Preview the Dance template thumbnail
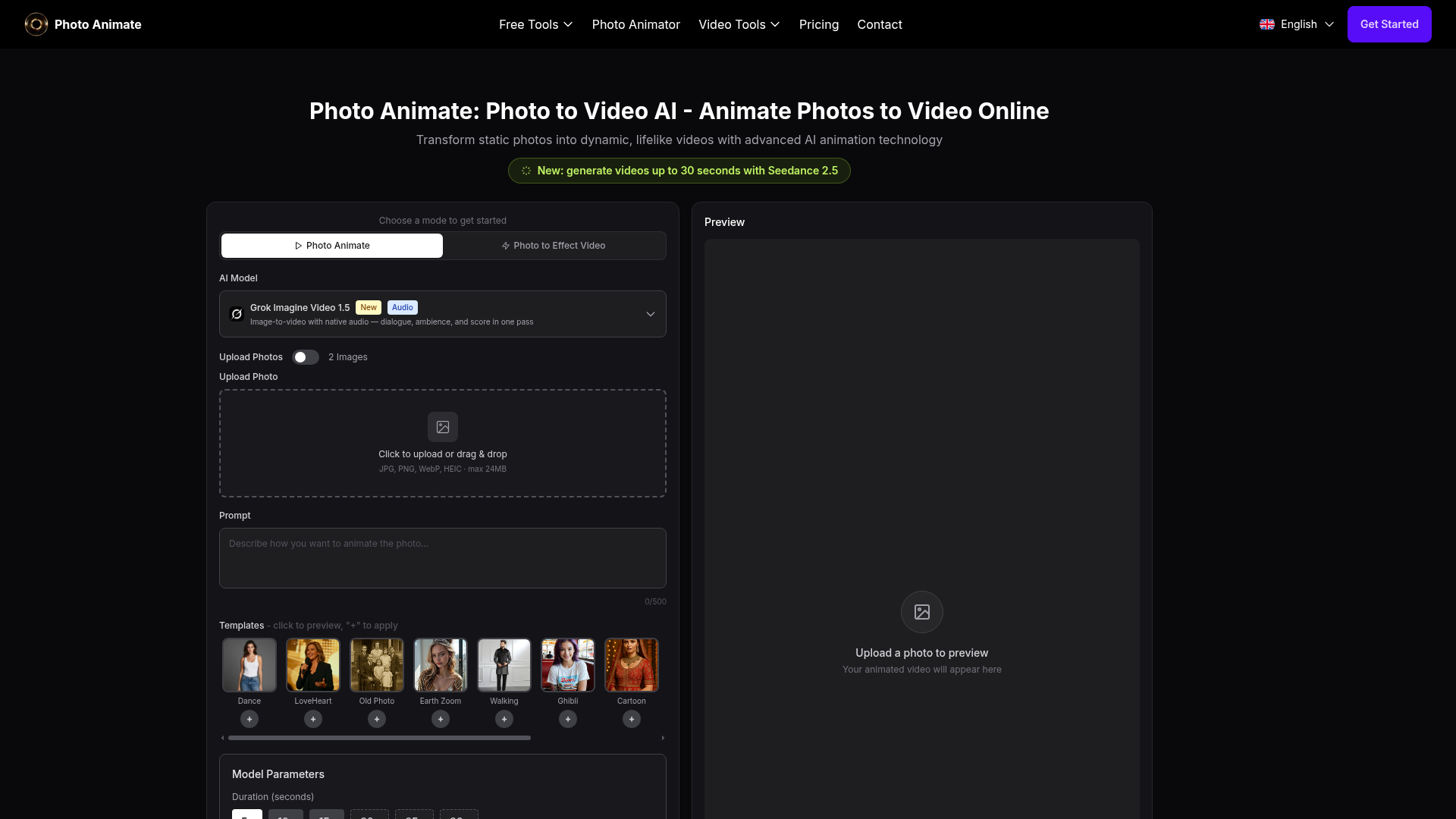This screenshot has height=819, width=1456. (249, 665)
